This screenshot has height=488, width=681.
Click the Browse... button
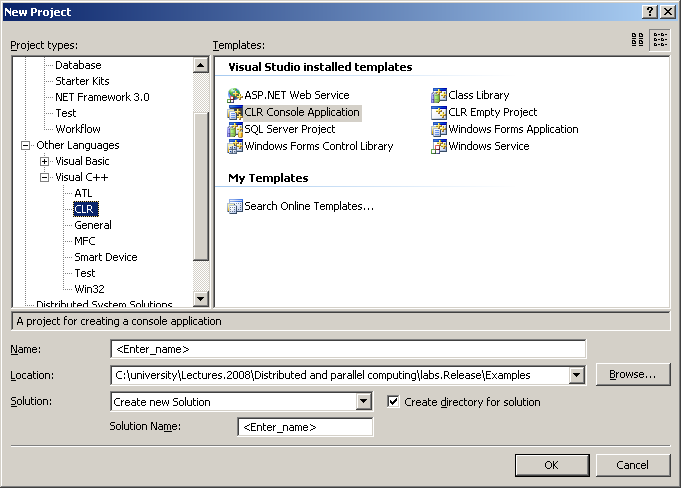coord(633,375)
